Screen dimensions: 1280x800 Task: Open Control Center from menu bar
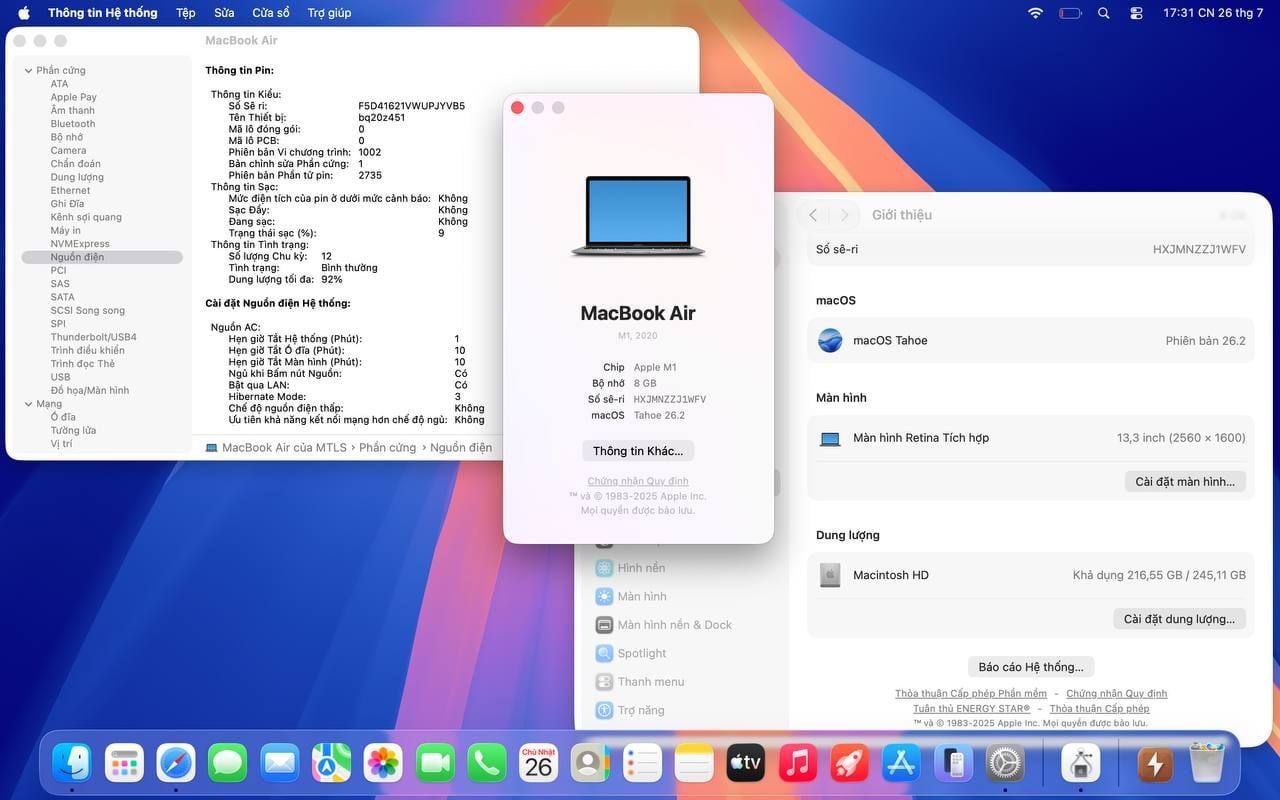click(1136, 13)
